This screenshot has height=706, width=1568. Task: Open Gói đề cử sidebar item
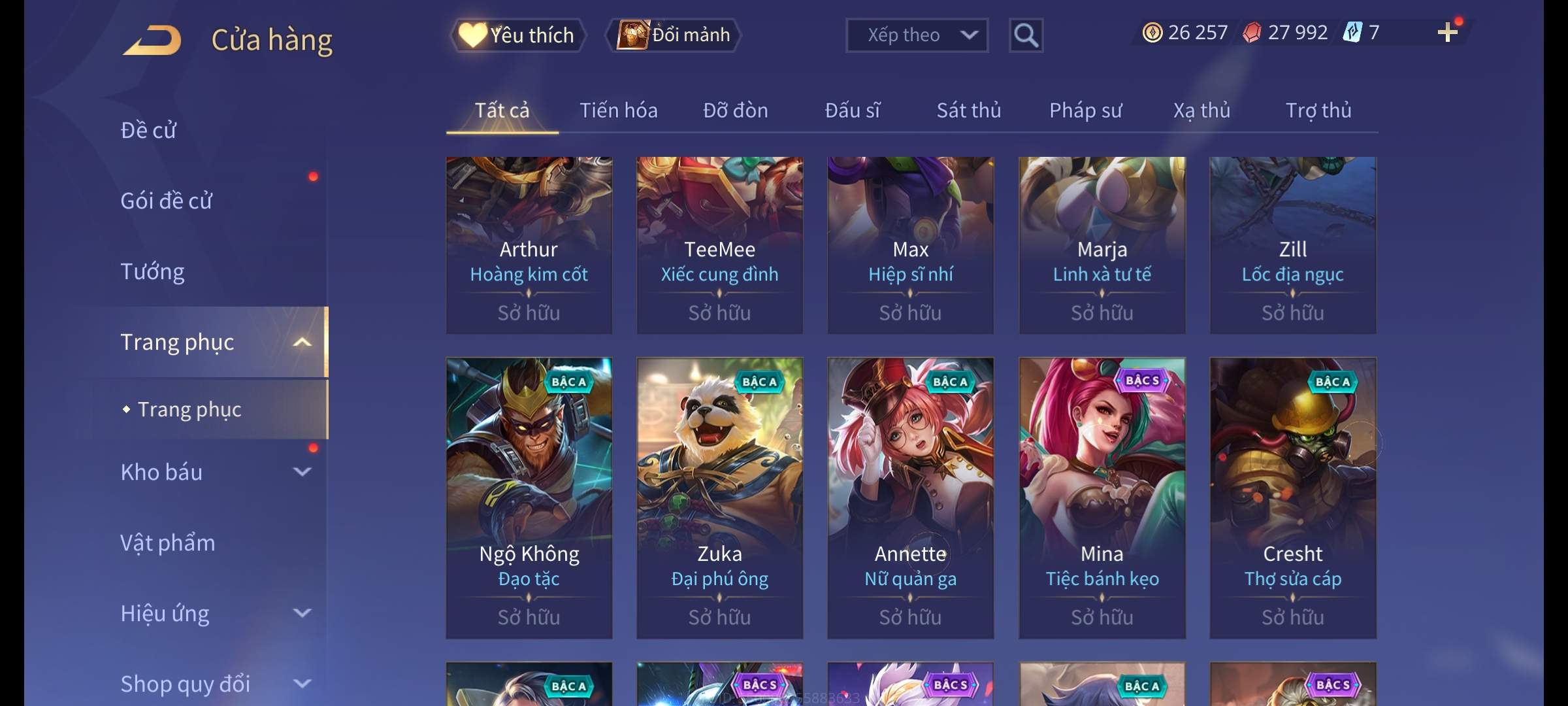[167, 201]
